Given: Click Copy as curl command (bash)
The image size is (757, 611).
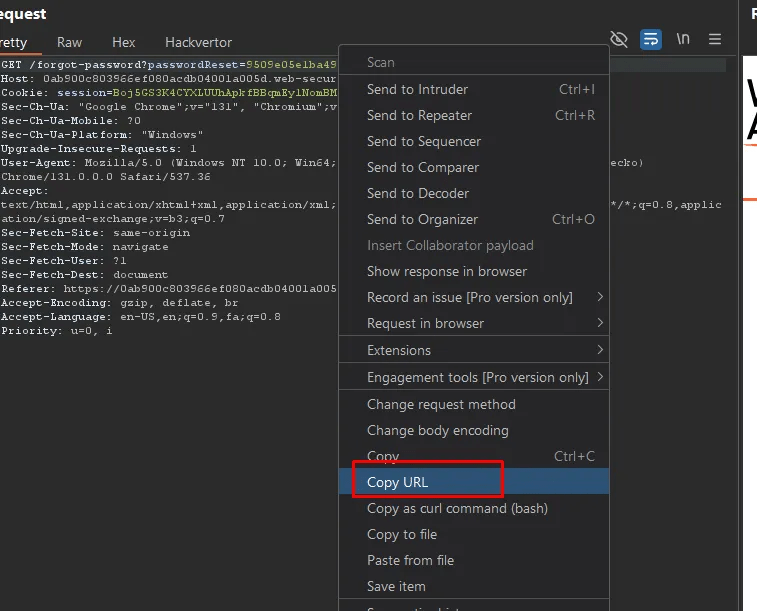Looking at the screenshot, I should pos(457,508).
